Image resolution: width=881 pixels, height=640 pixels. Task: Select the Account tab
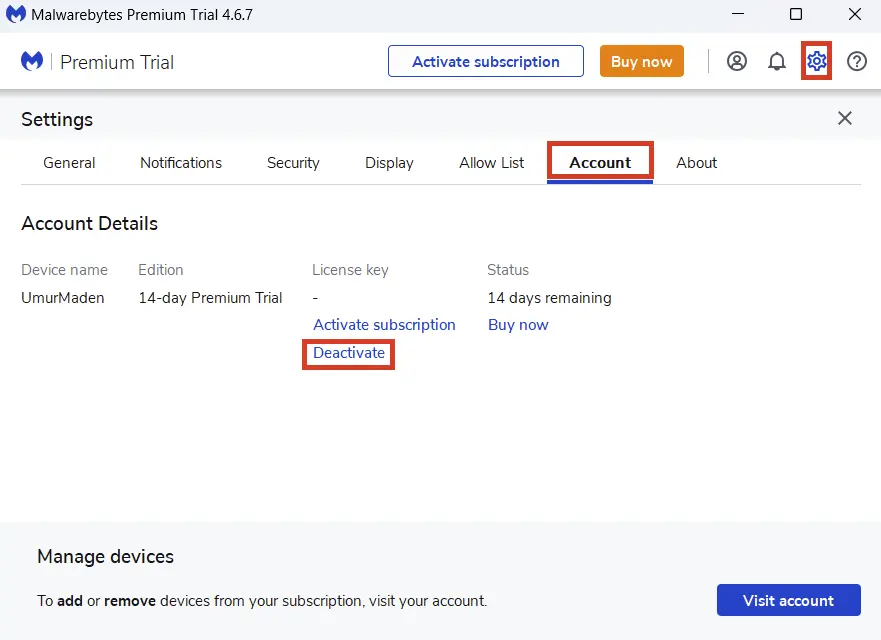(x=600, y=163)
